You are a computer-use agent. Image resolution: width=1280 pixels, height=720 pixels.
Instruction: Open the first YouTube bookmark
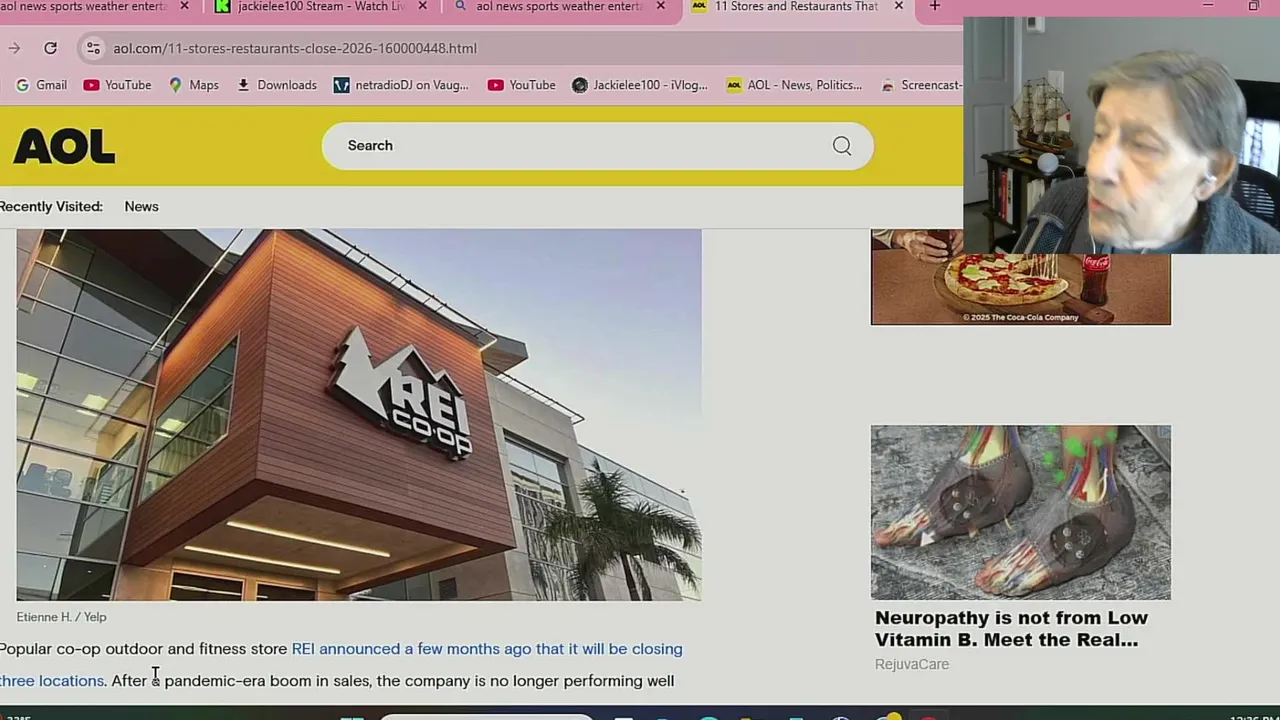117,85
